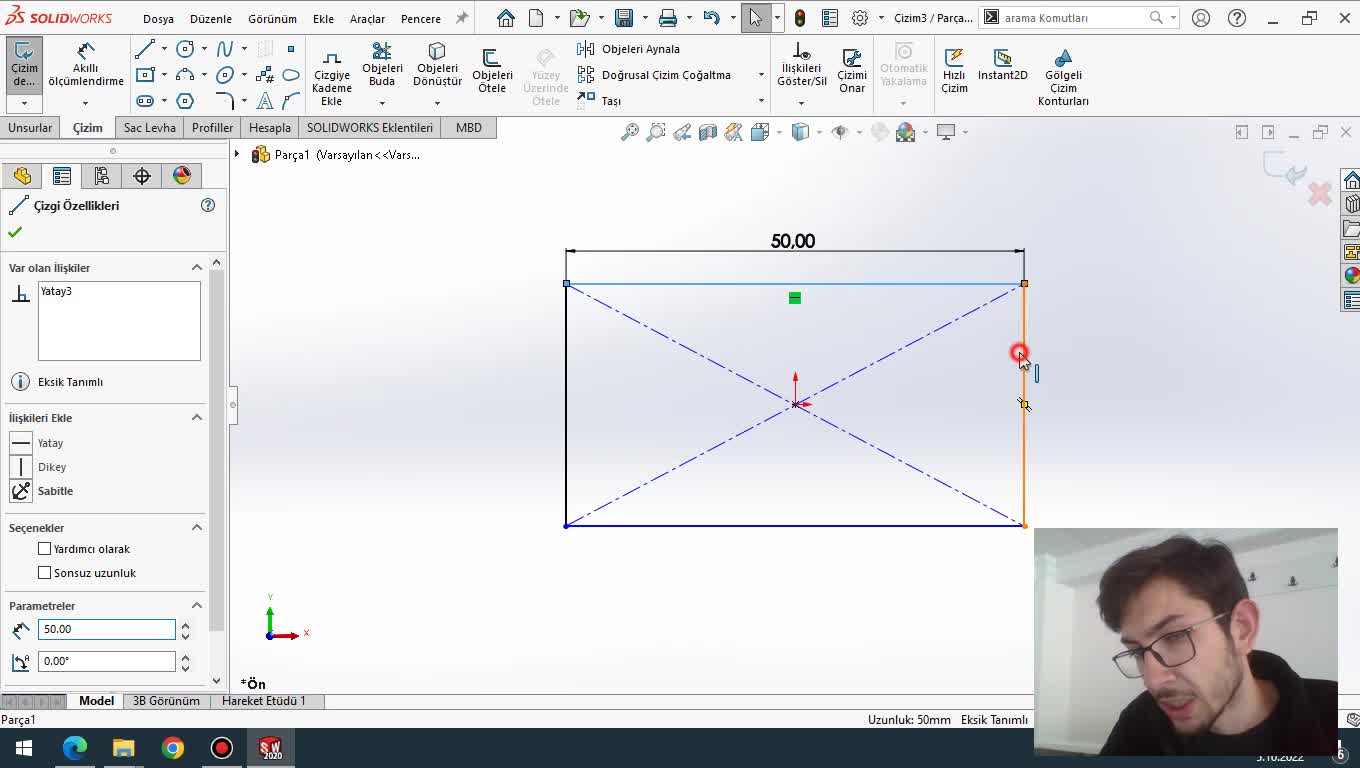Screen dimensions: 1360x768
Task: Toggle the Yardımcı olarak checkbox
Action: pyautogui.click(x=44, y=549)
